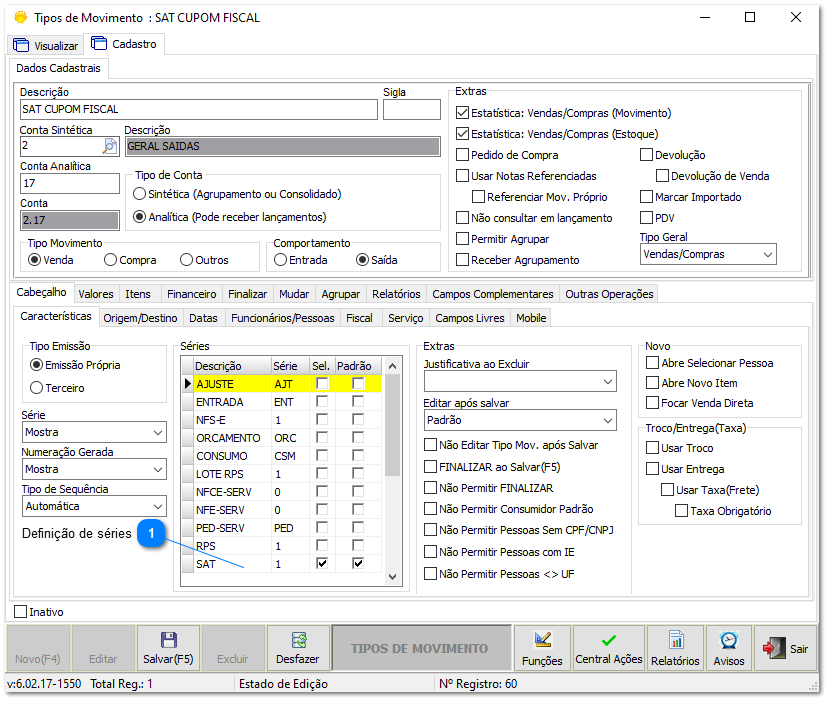828x701 pixels.
Task: Click the Novo(F4) button
Action: point(36,648)
